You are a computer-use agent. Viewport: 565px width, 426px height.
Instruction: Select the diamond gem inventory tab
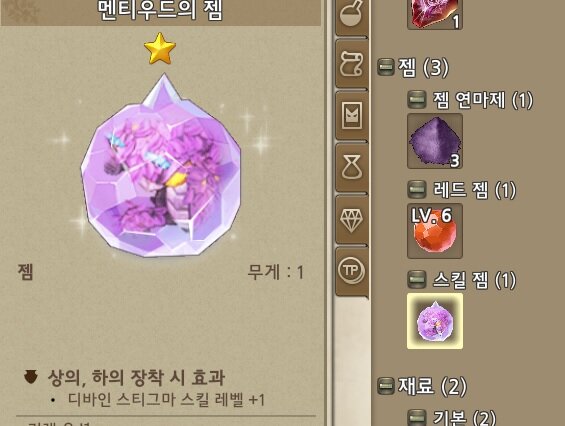click(352, 219)
